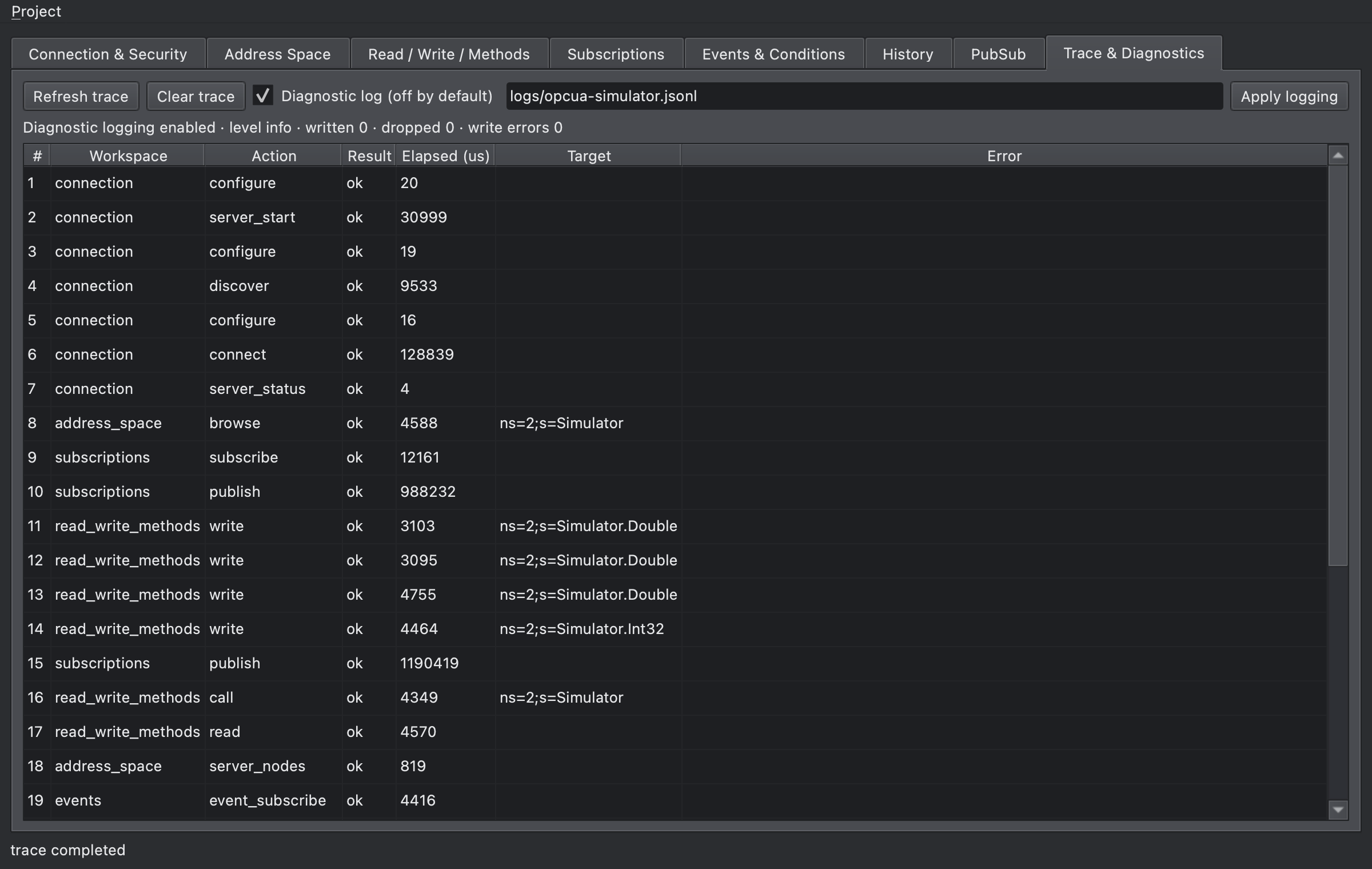1372x869 pixels.
Task: Click elapsed value 3103
Action: point(417,526)
